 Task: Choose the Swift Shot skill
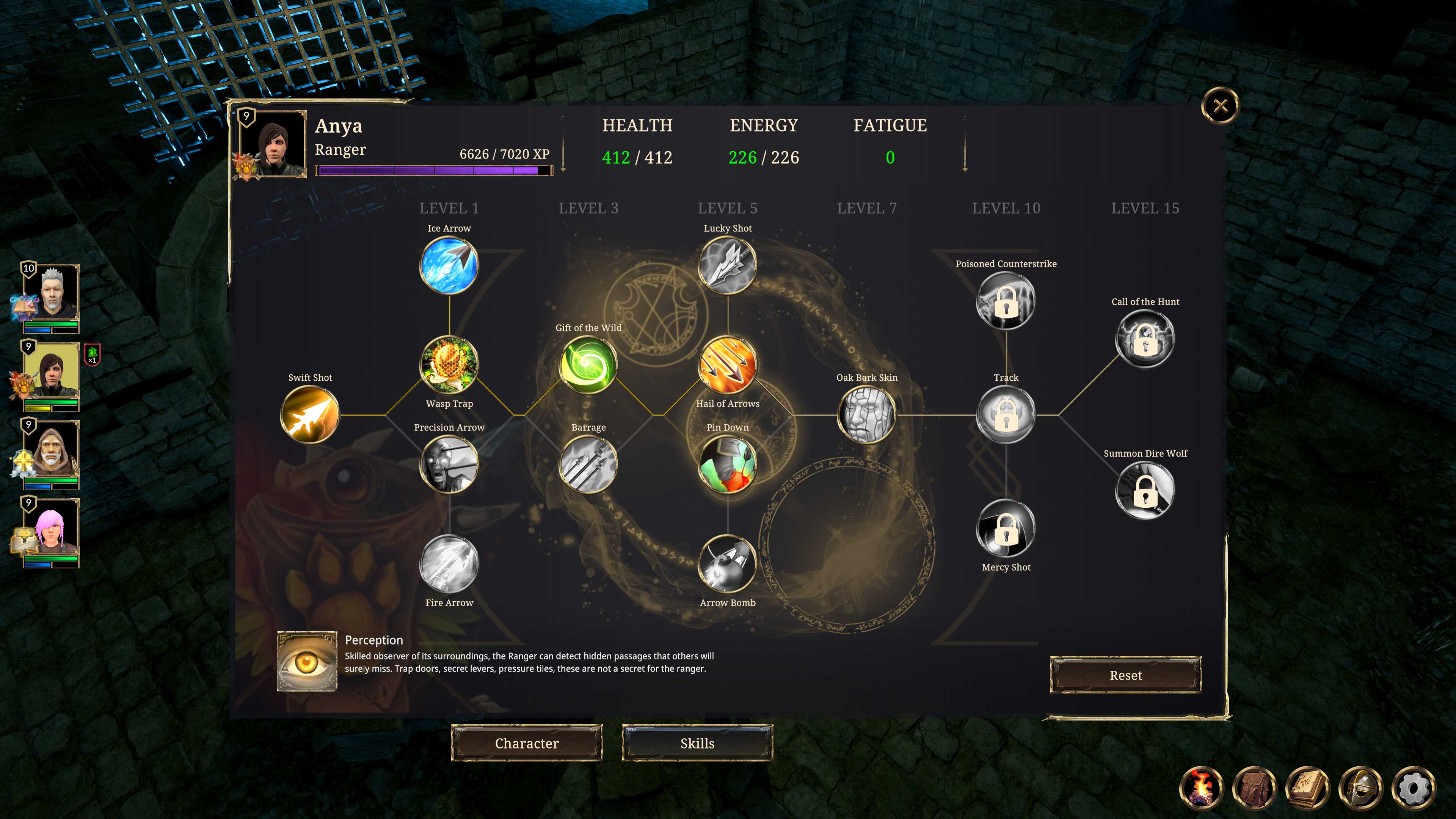[x=310, y=415]
